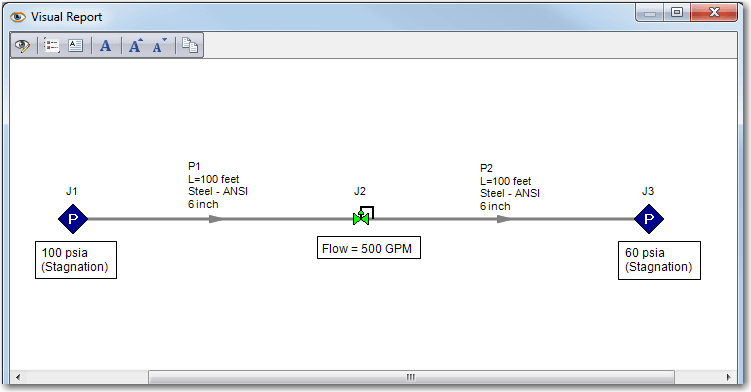Click the J1 junction label
The width and height of the screenshot is (751, 392).
coord(71,191)
